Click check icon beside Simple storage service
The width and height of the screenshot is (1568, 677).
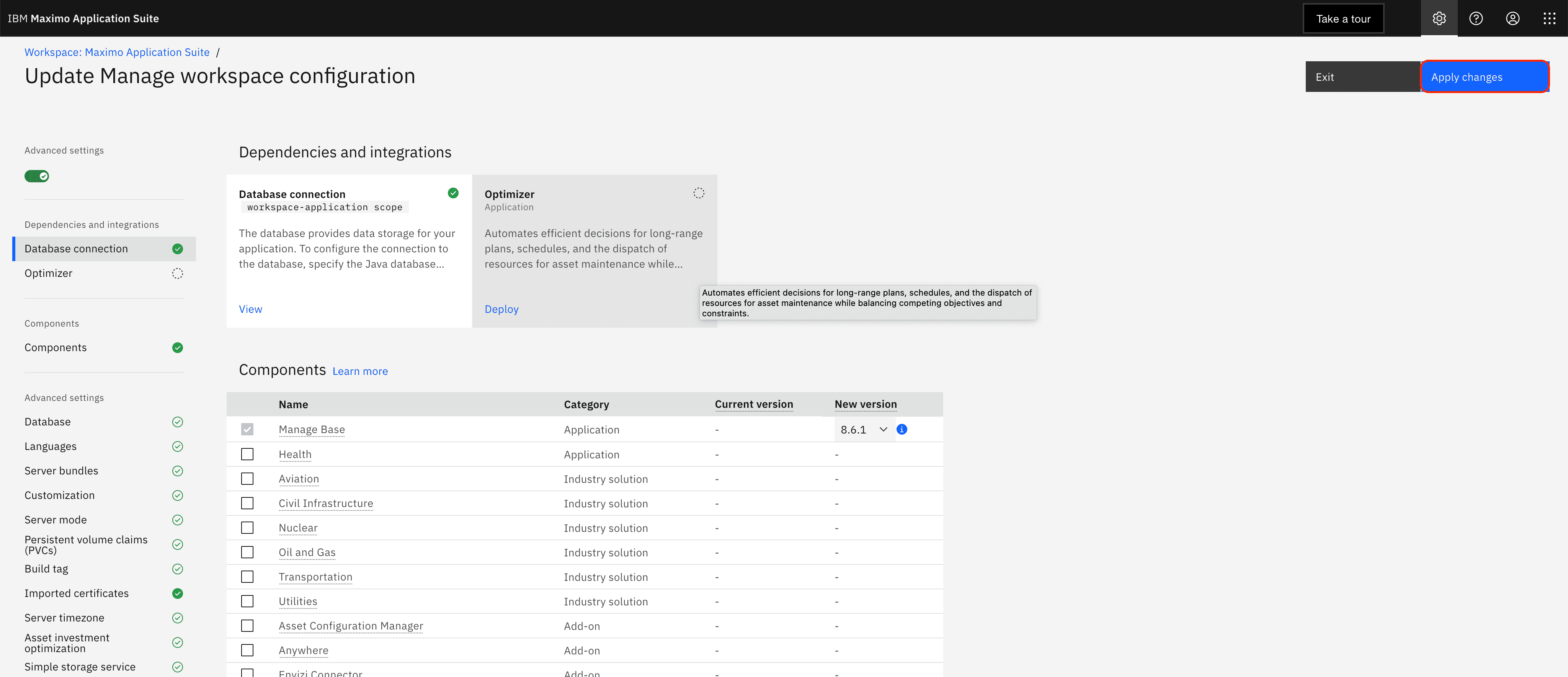click(x=177, y=667)
